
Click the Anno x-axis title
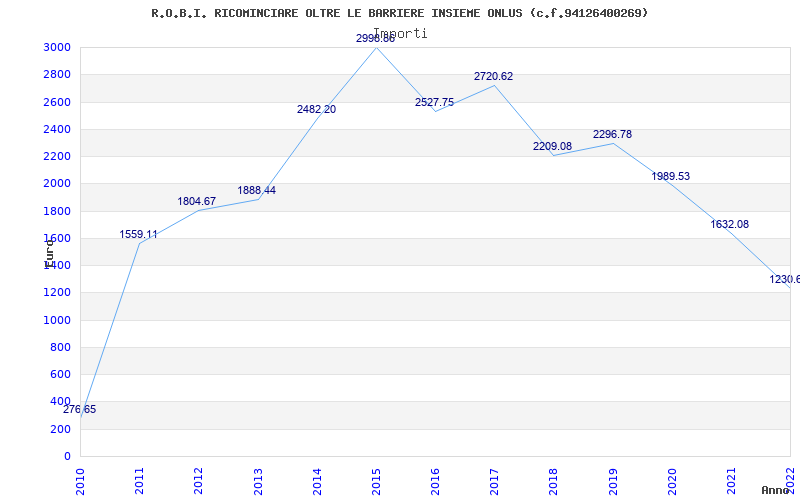click(776, 490)
